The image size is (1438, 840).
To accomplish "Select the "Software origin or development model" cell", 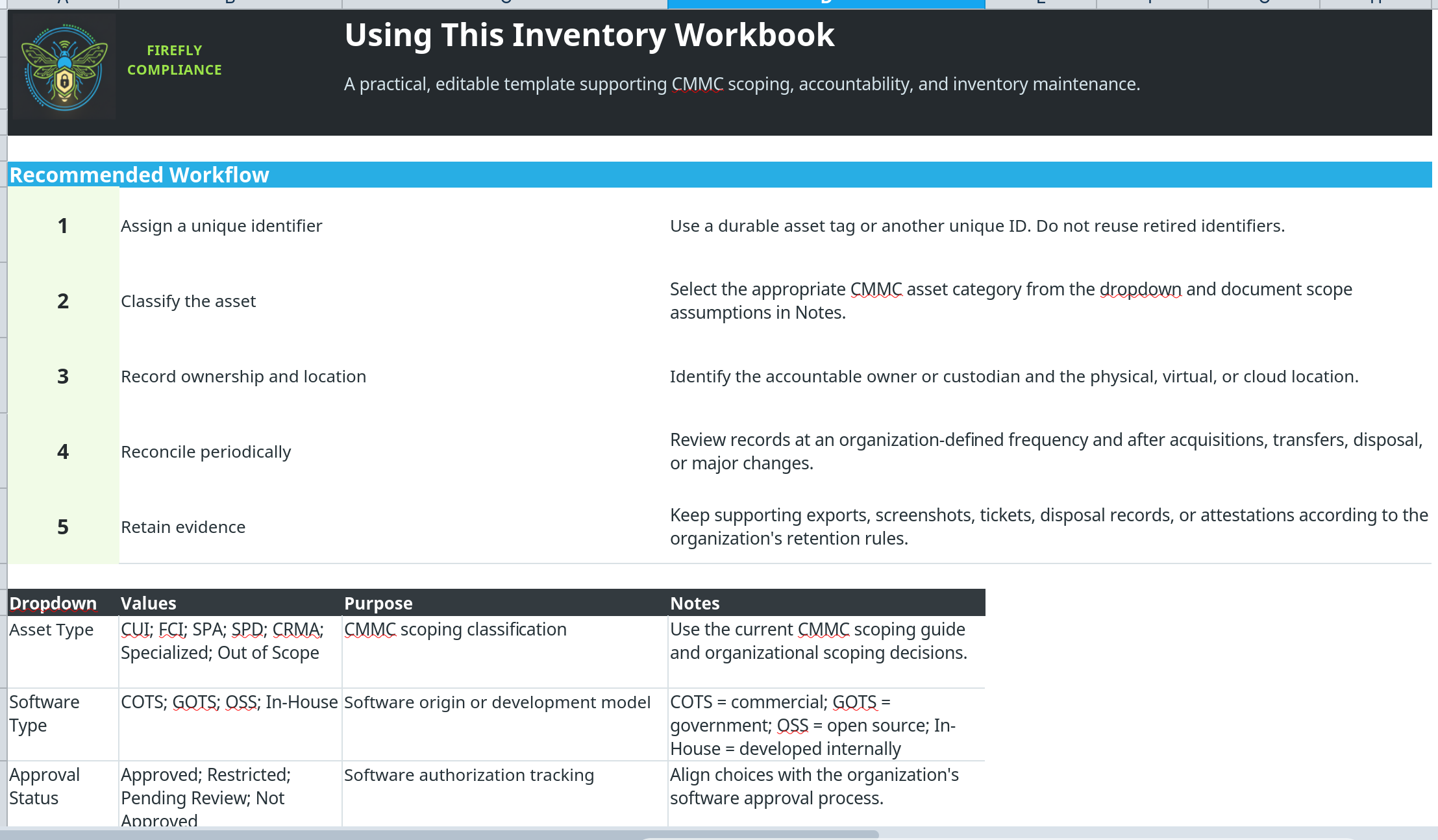I will (505, 724).
